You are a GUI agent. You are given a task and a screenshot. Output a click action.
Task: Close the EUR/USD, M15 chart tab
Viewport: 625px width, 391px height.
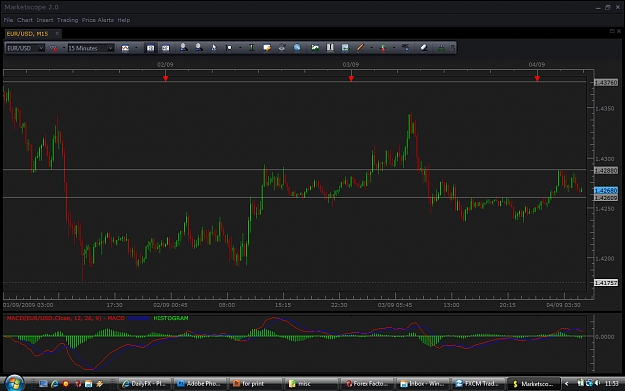57,33
